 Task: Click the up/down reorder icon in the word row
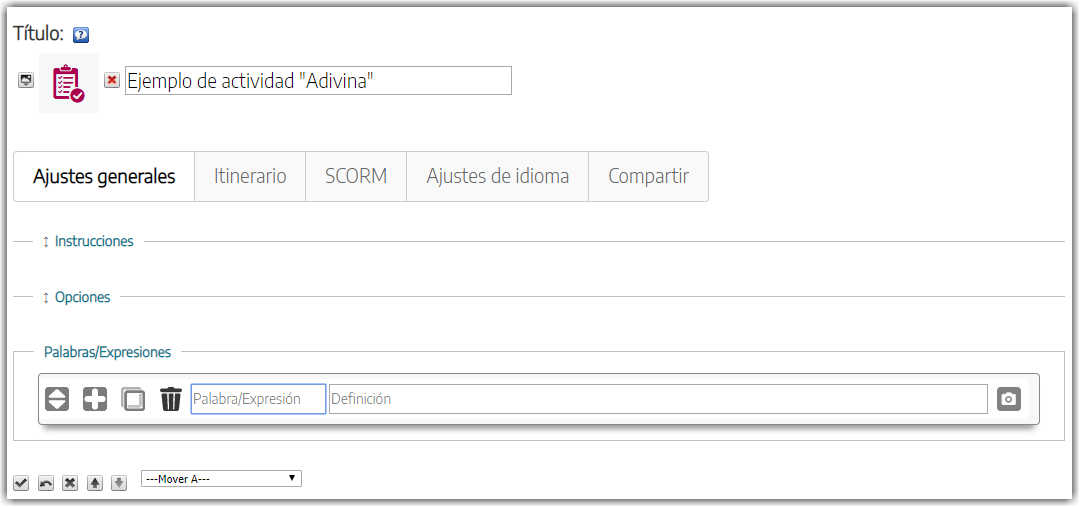point(57,399)
